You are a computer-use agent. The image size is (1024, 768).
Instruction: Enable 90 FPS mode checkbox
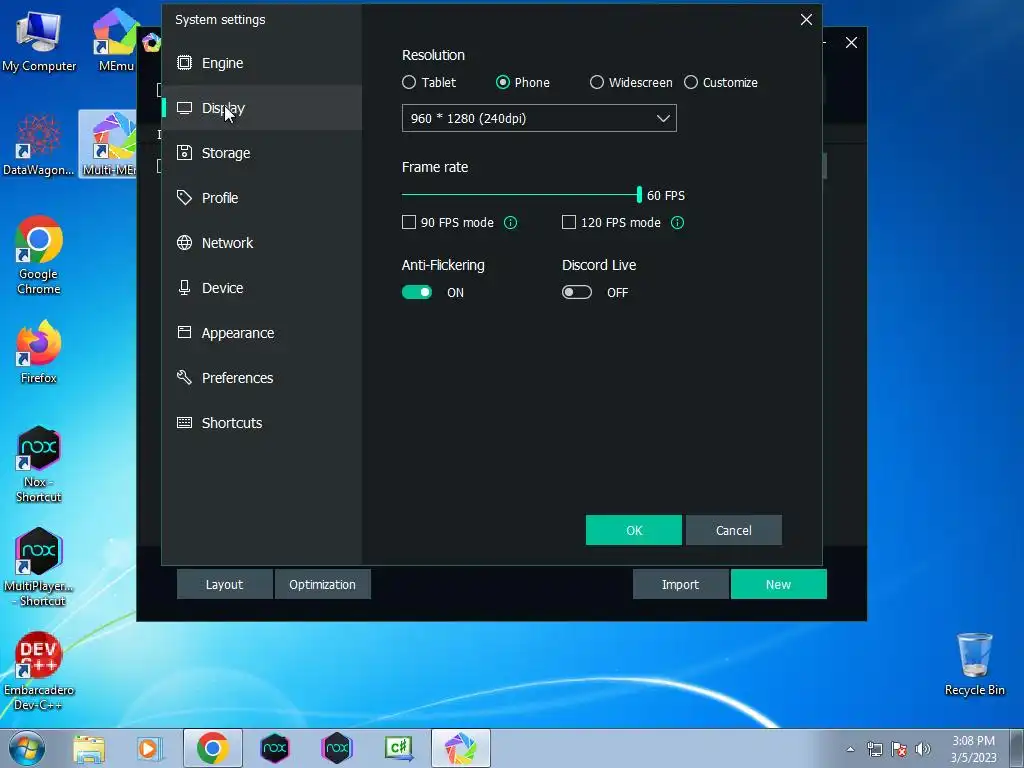point(409,222)
